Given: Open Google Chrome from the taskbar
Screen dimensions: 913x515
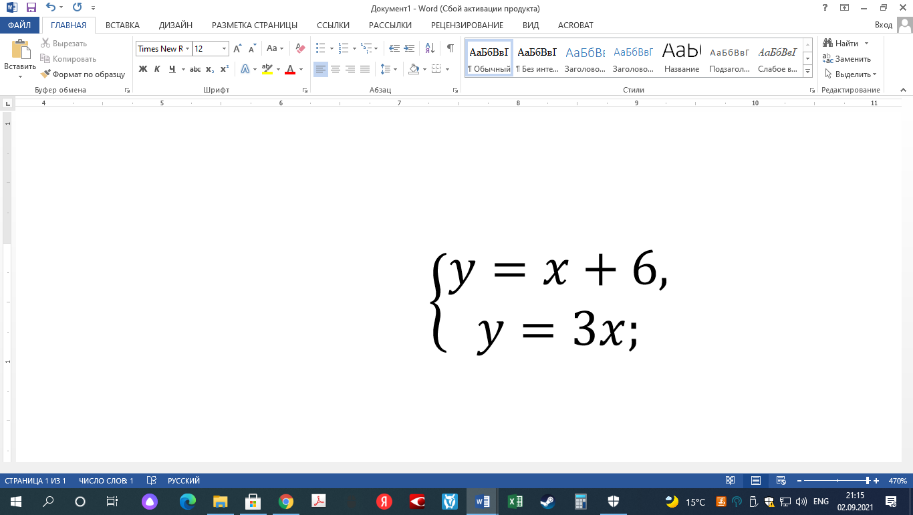Looking at the screenshot, I should (286, 502).
